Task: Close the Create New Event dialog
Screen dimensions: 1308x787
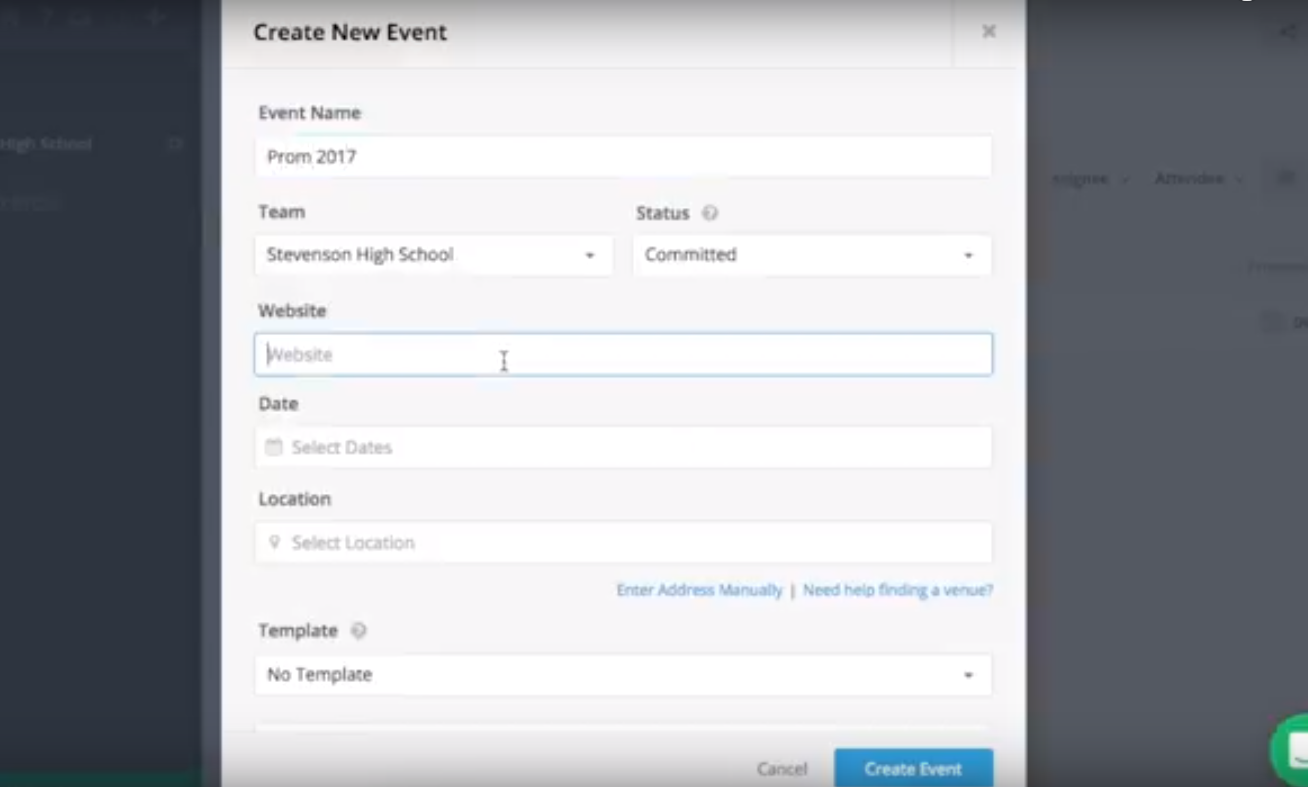Action: coord(988,32)
